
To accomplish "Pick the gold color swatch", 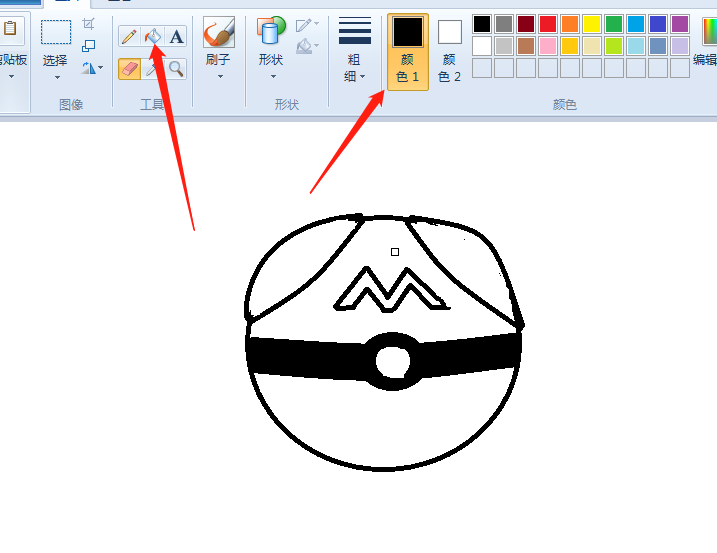I will pos(570,46).
